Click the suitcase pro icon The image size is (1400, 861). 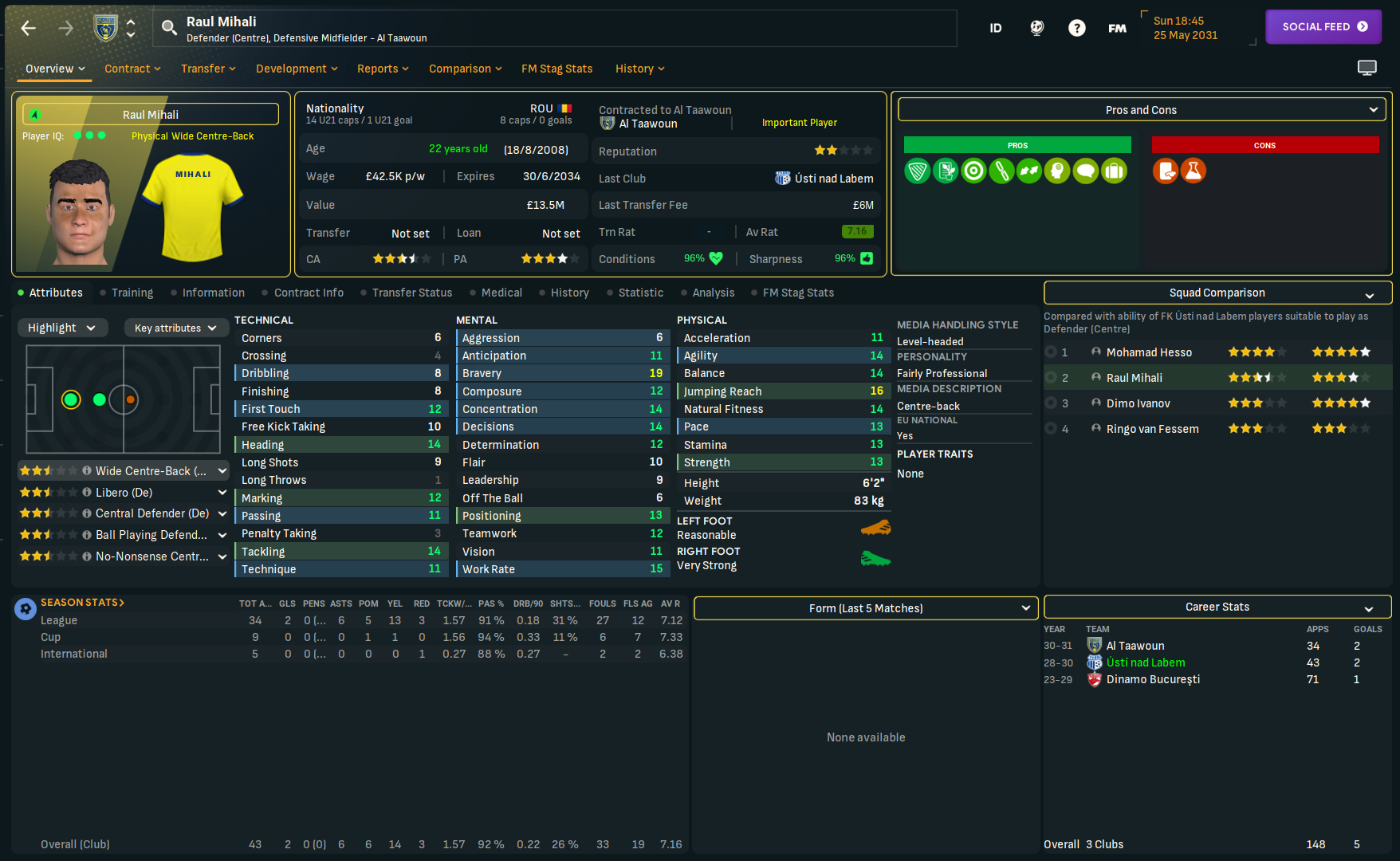[1114, 171]
